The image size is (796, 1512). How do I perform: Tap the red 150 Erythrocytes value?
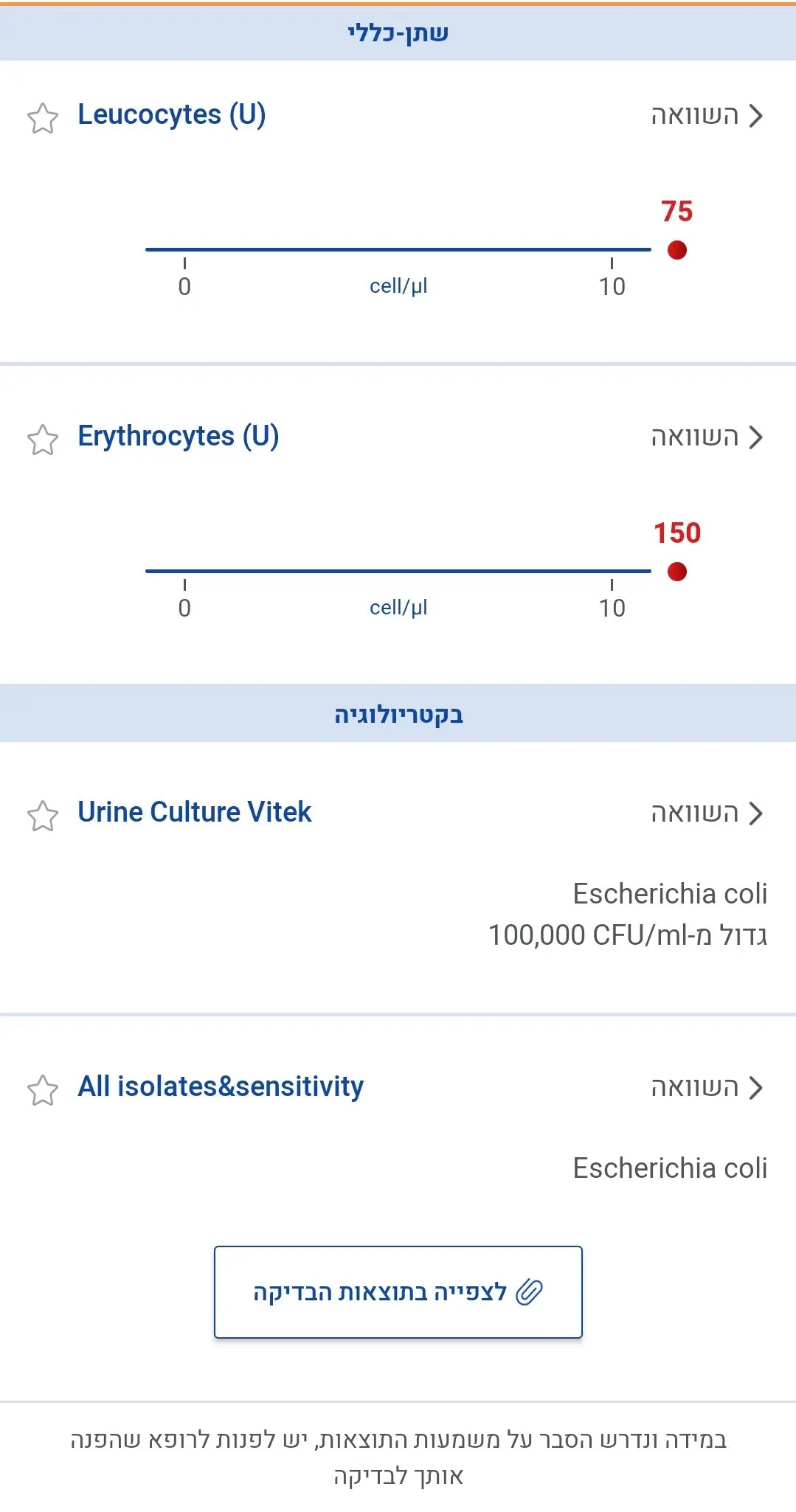(677, 533)
